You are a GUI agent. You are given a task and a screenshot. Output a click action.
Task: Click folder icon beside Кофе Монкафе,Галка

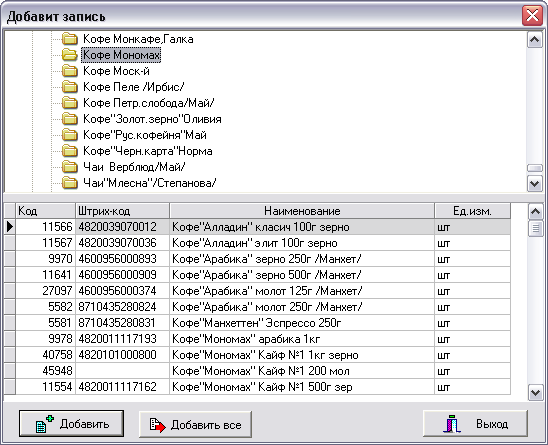coord(70,39)
